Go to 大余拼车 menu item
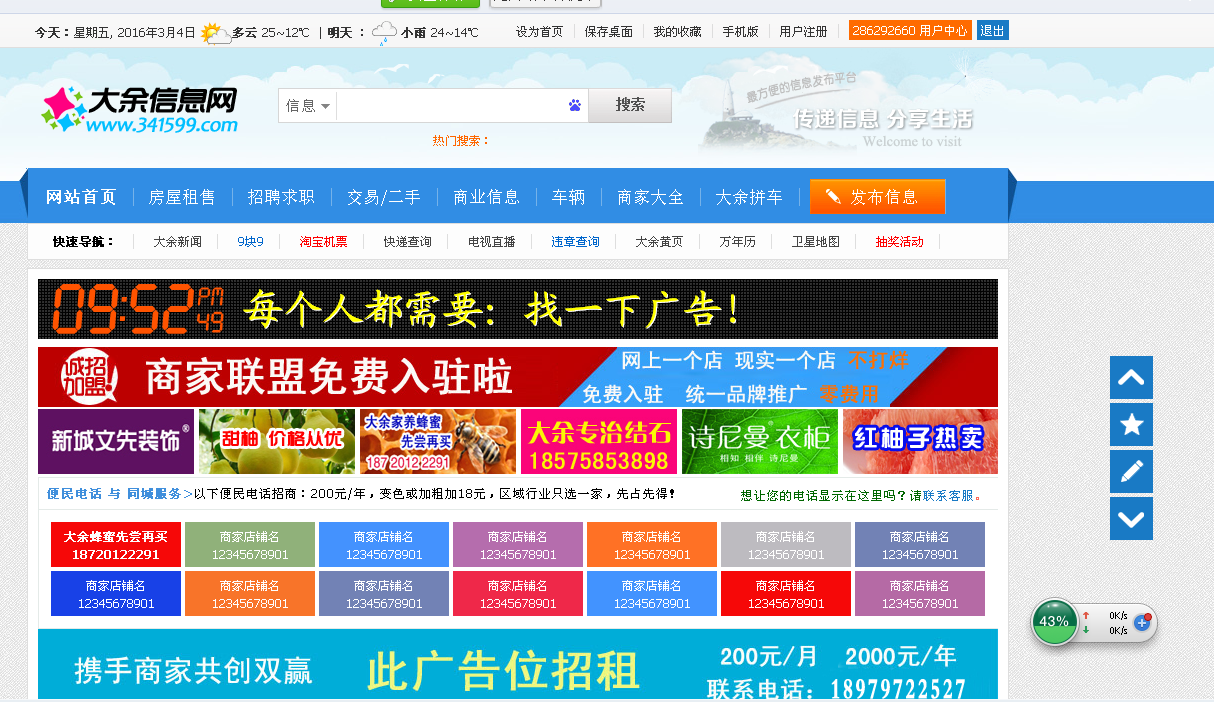This screenshot has width=1214, height=702. [749, 197]
